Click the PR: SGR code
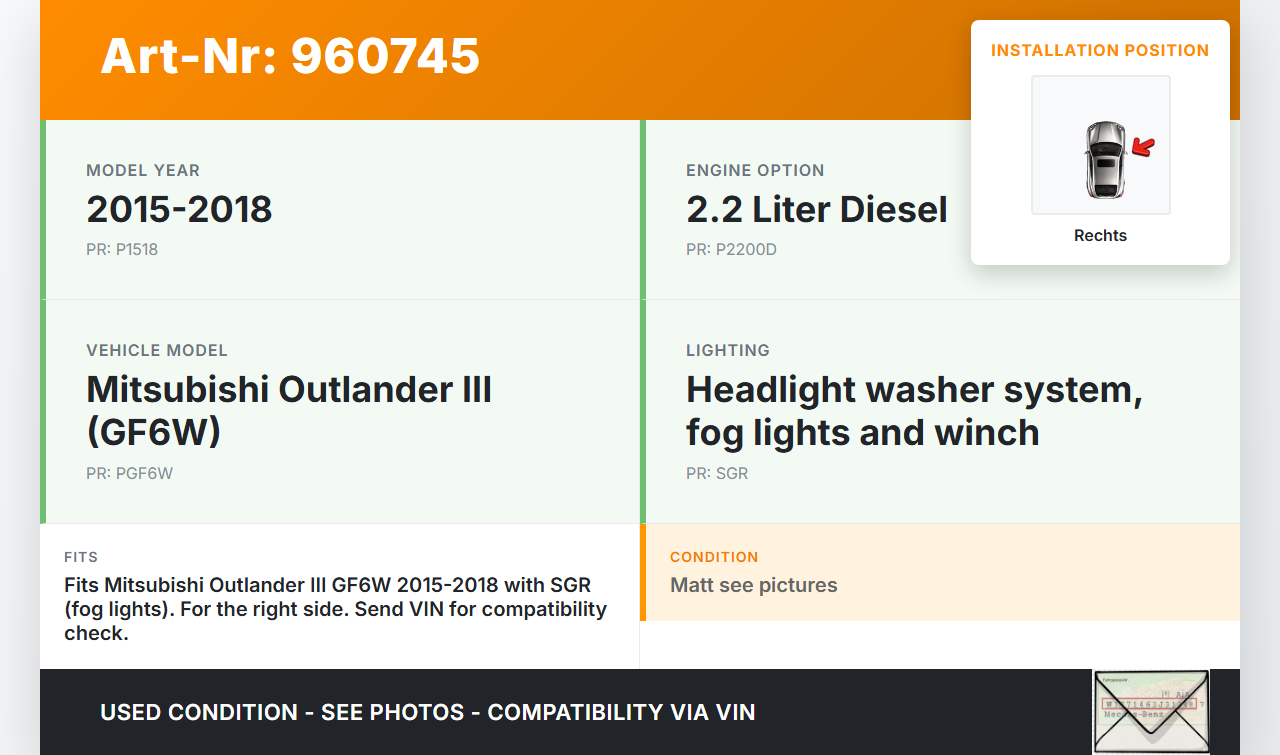The image size is (1280, 755). pos(717,473)
